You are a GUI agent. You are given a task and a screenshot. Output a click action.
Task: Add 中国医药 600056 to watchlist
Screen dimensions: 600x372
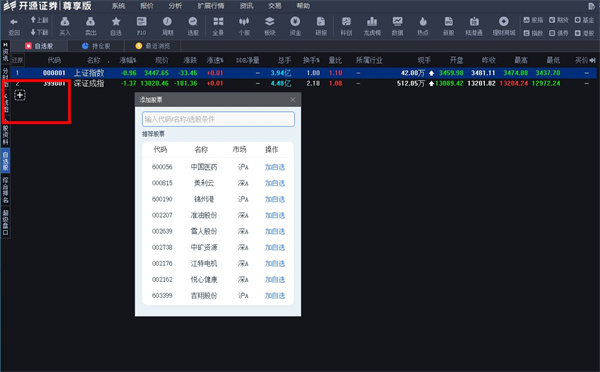point(275,167)
